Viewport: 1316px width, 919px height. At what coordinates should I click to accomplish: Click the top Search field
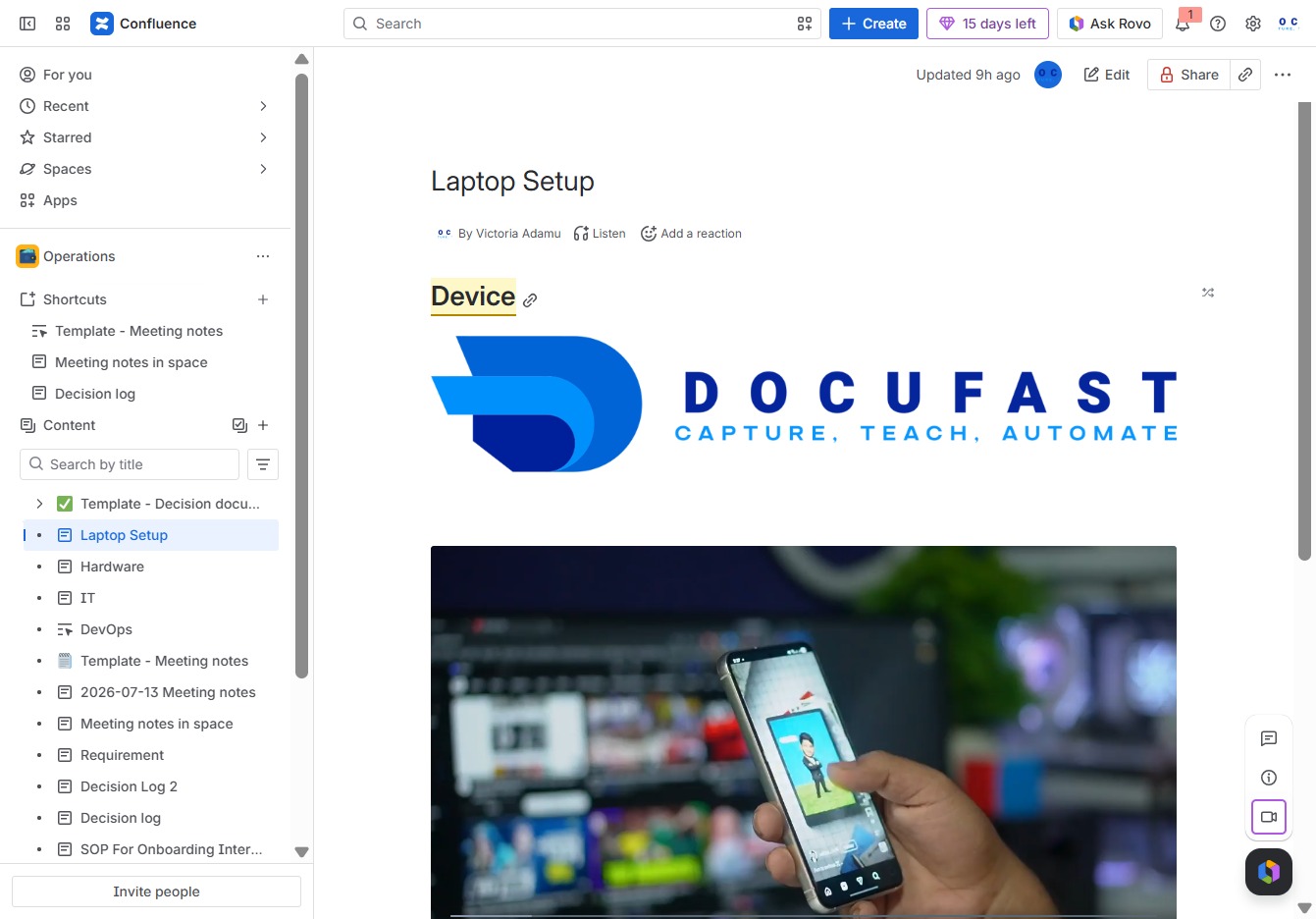click(x=582, y=24)
